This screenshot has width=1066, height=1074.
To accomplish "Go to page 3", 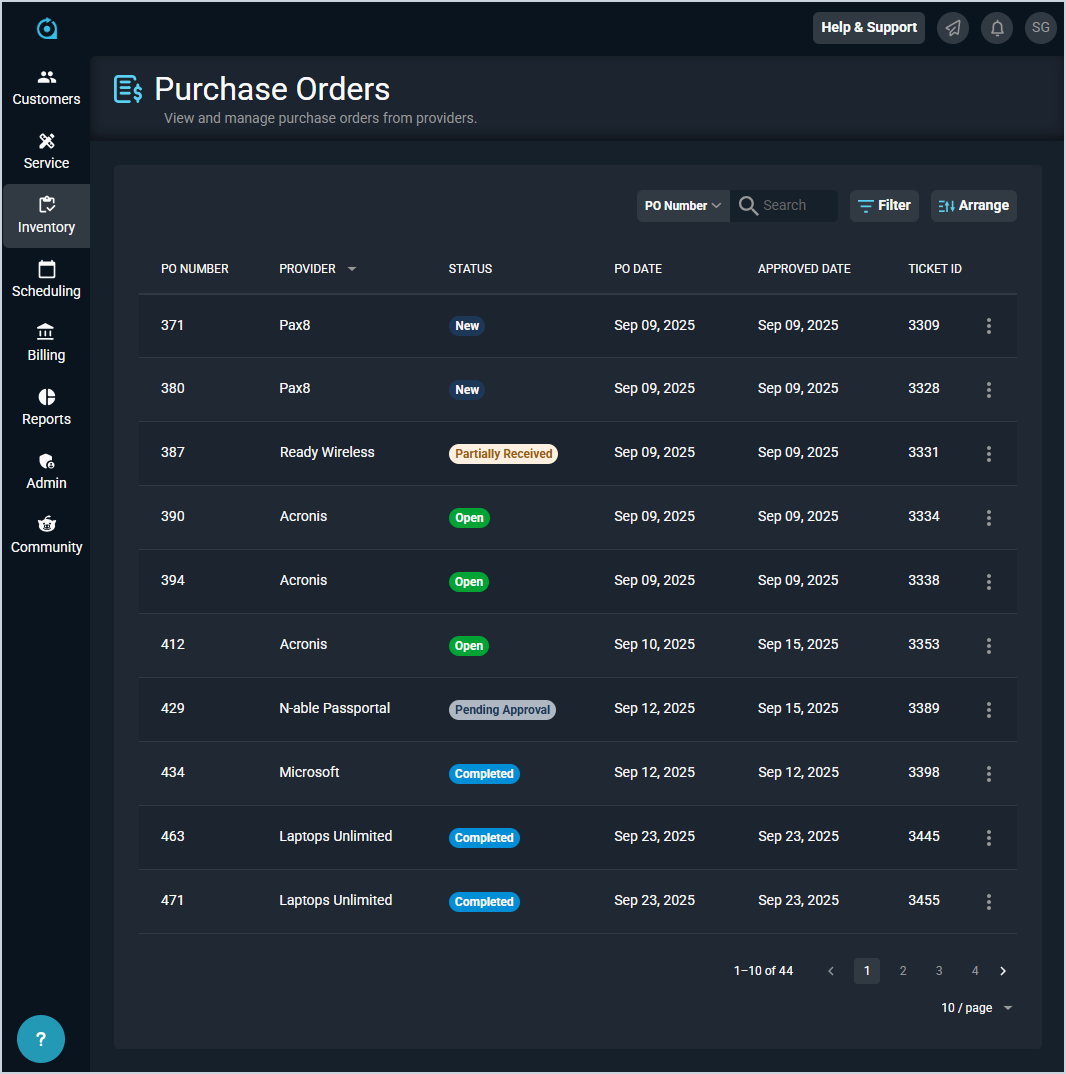I will (939, 971).
